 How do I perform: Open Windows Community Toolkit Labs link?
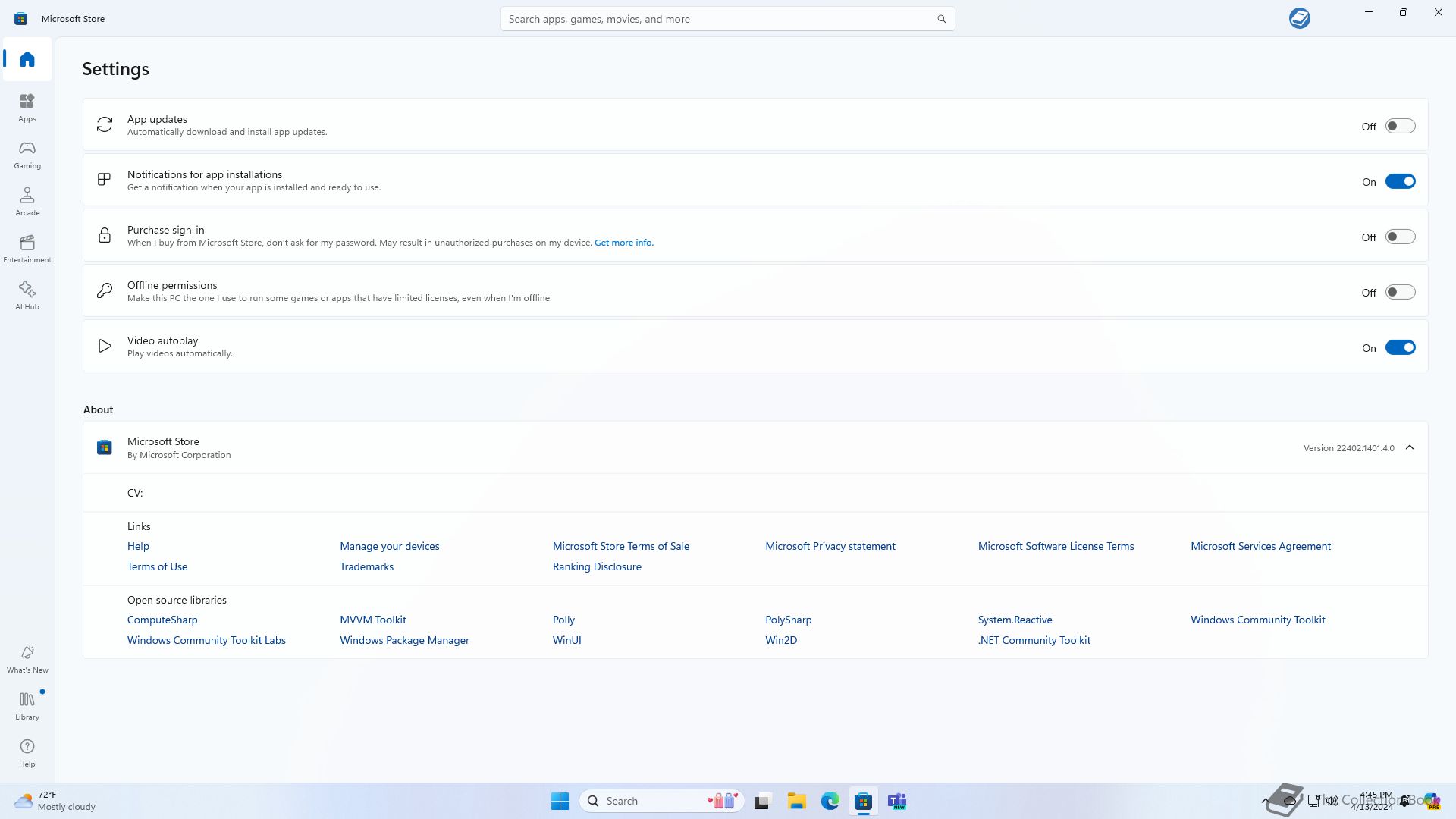[206, 640]
